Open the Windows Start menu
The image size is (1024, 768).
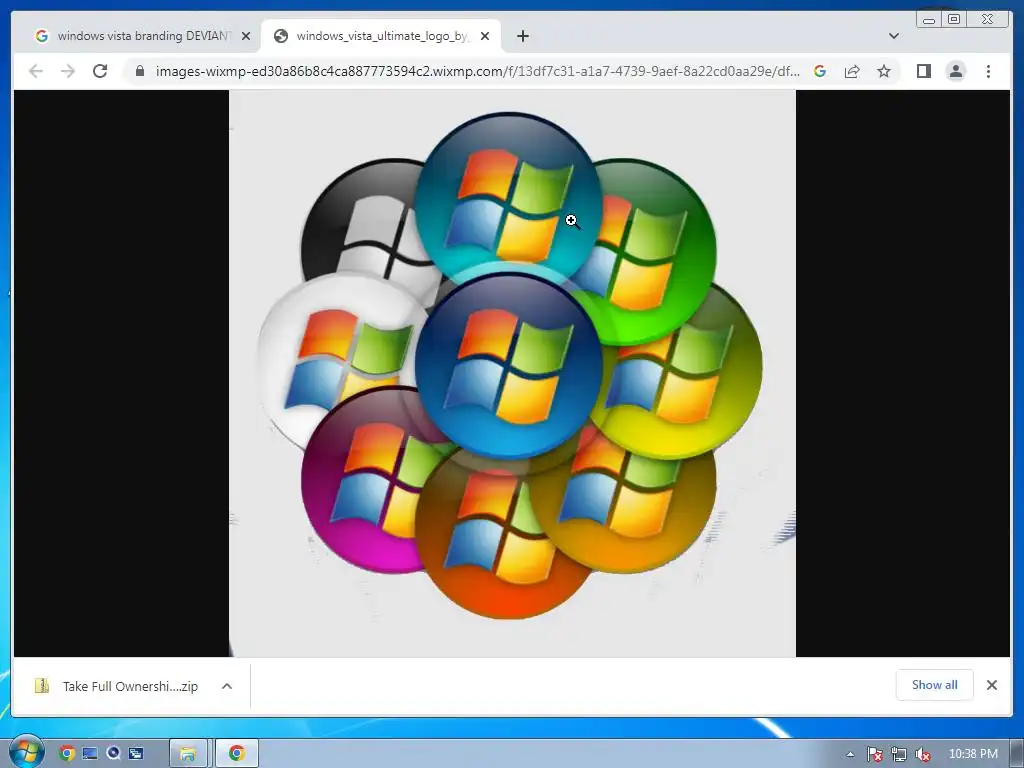[x=25, y=752]
